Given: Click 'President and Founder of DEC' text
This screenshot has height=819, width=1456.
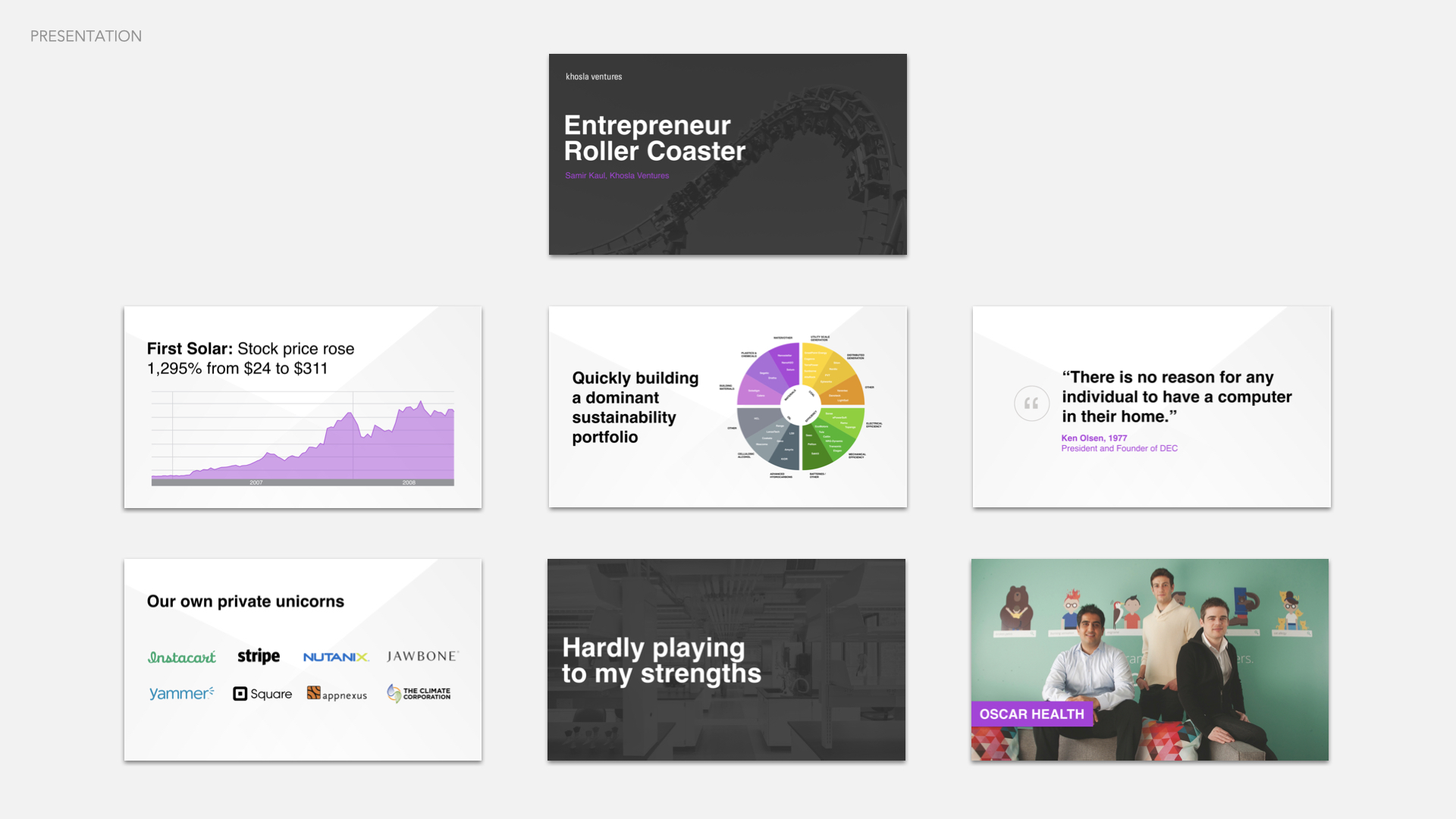Looking at the screenshot, I should click(x=1119, y=449).
